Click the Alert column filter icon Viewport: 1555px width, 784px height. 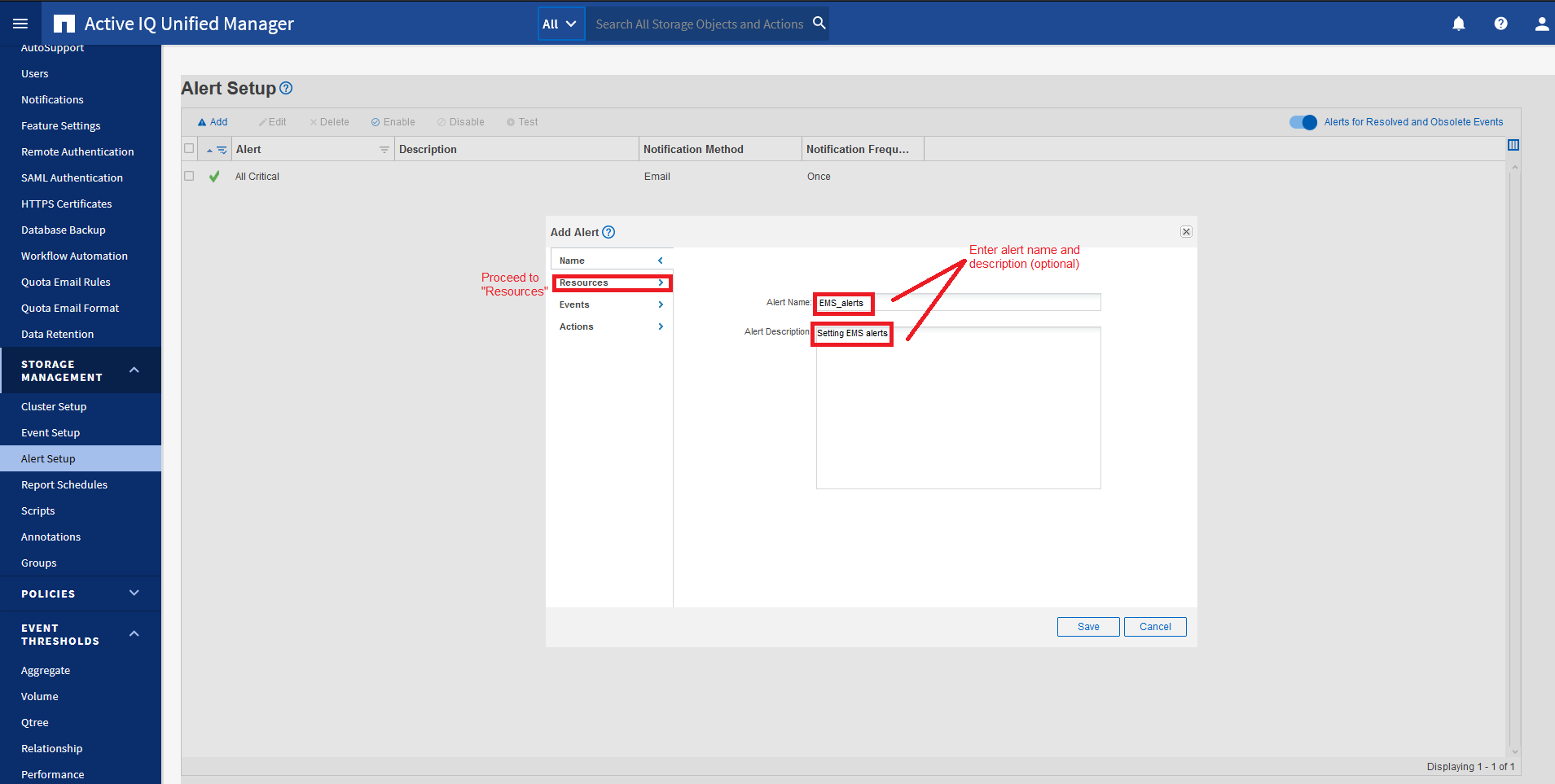384,150
